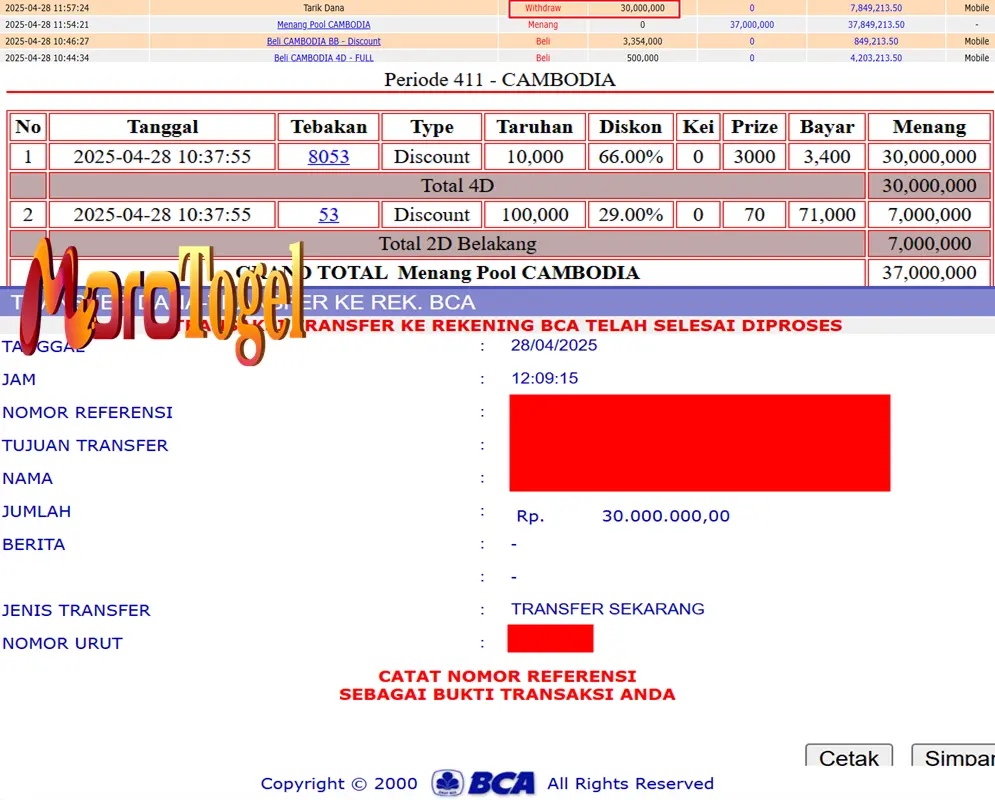Open the Menang Pool CAMBODIA link
Viewport: 995px width, 800px height.
point(322,24)
